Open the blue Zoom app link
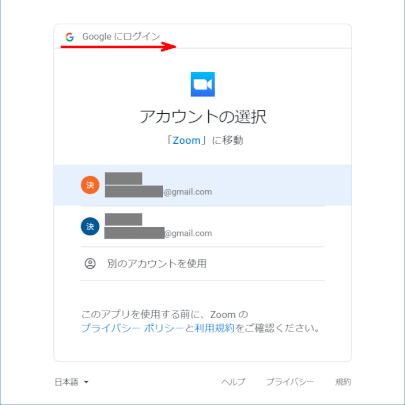Screen dimensions: 405x405 (x=187, y=140)
